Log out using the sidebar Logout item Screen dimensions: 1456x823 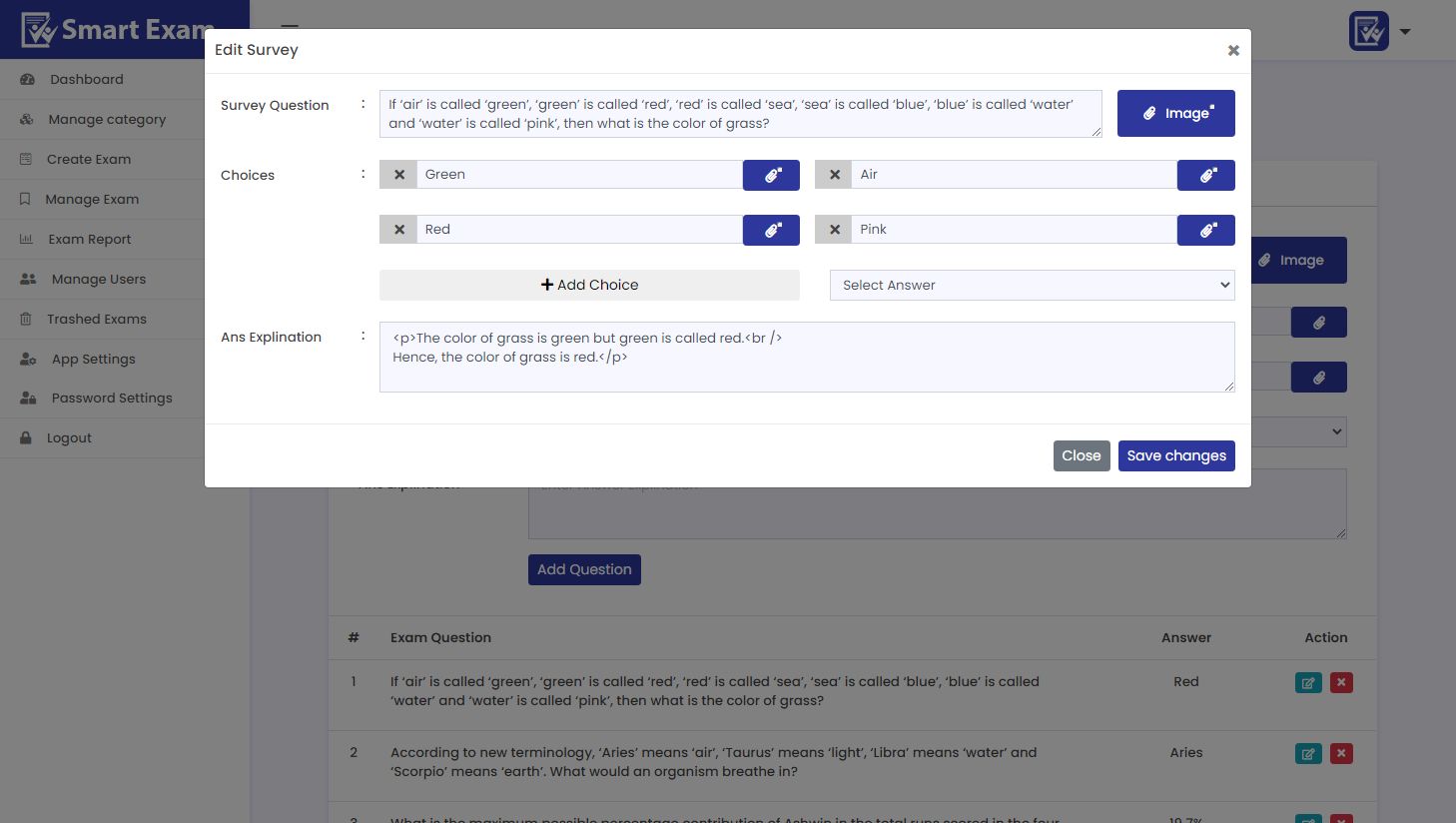coord(69,437)
